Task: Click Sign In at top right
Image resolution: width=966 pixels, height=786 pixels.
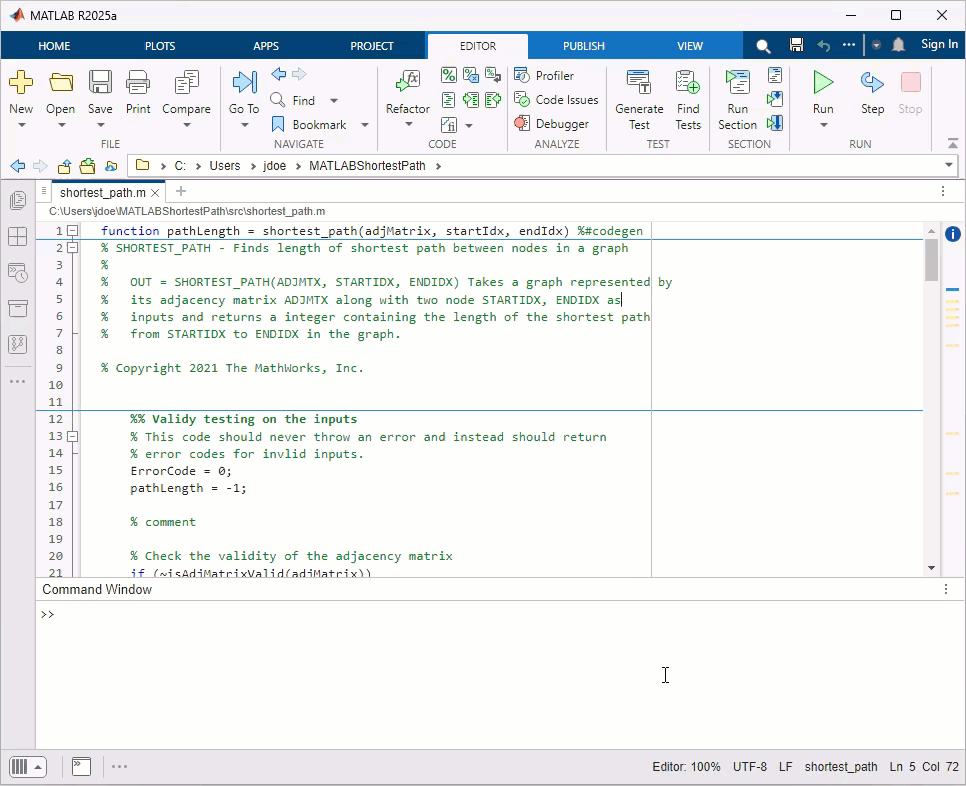Action: point(939,44)
